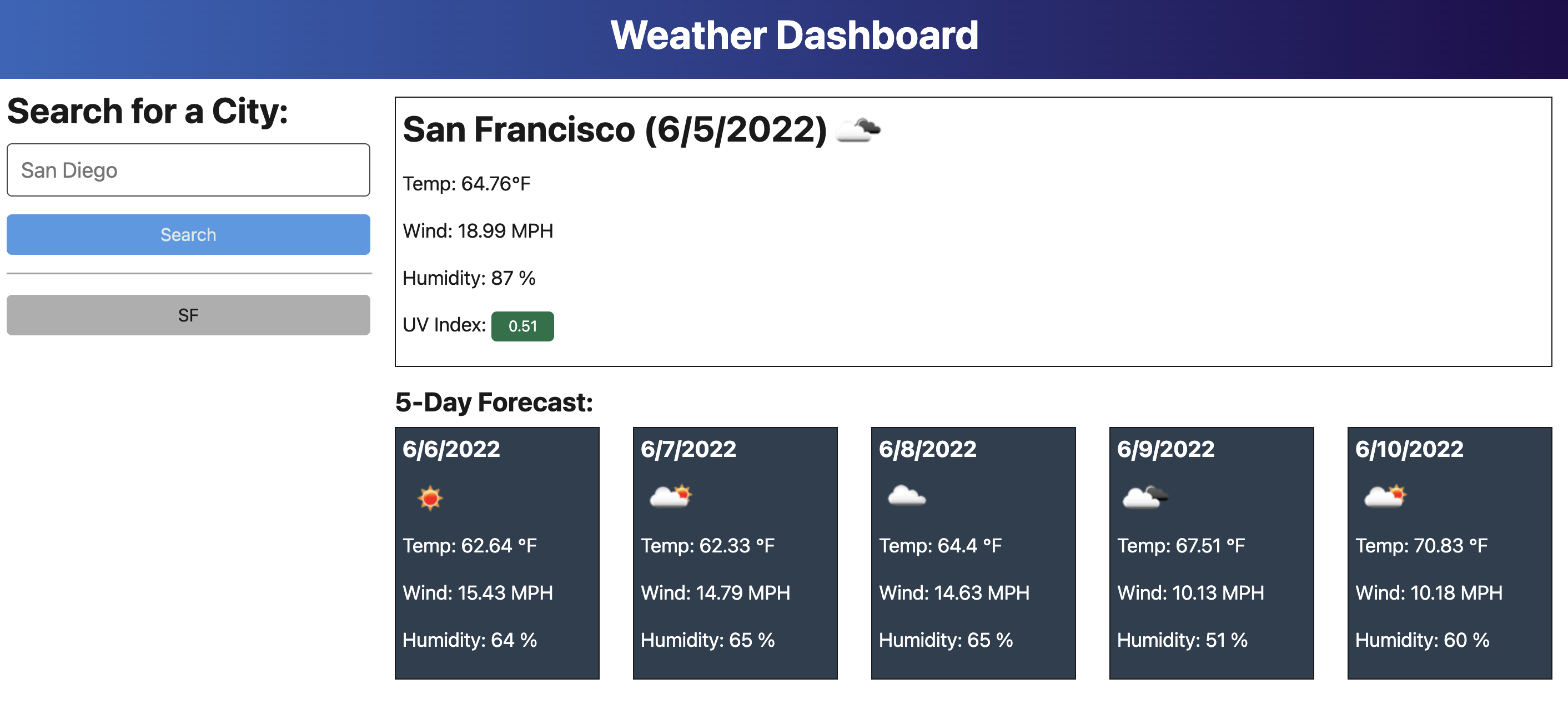Click the Temp reading on the current weather panel
The width and height of the screenshot is (1568, 714).
pos(466,183)
